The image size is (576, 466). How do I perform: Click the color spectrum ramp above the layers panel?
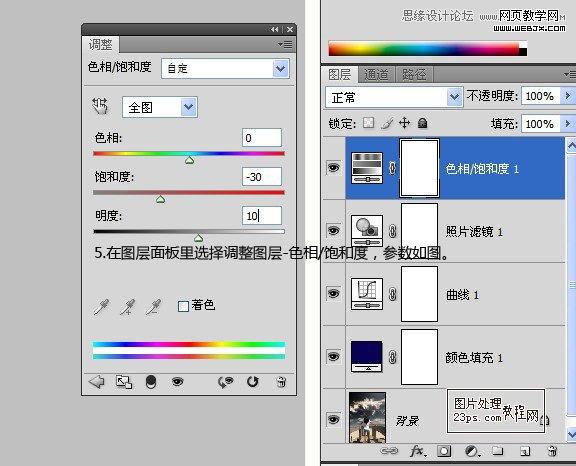coord(428,49)
